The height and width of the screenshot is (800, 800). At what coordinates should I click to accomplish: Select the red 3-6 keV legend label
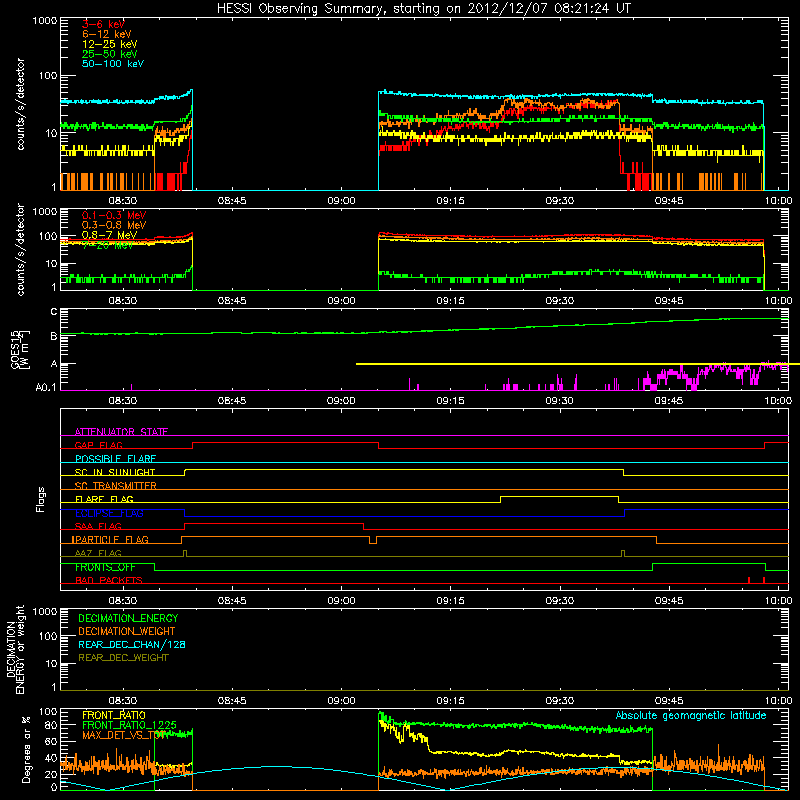(x=104, y=24)
